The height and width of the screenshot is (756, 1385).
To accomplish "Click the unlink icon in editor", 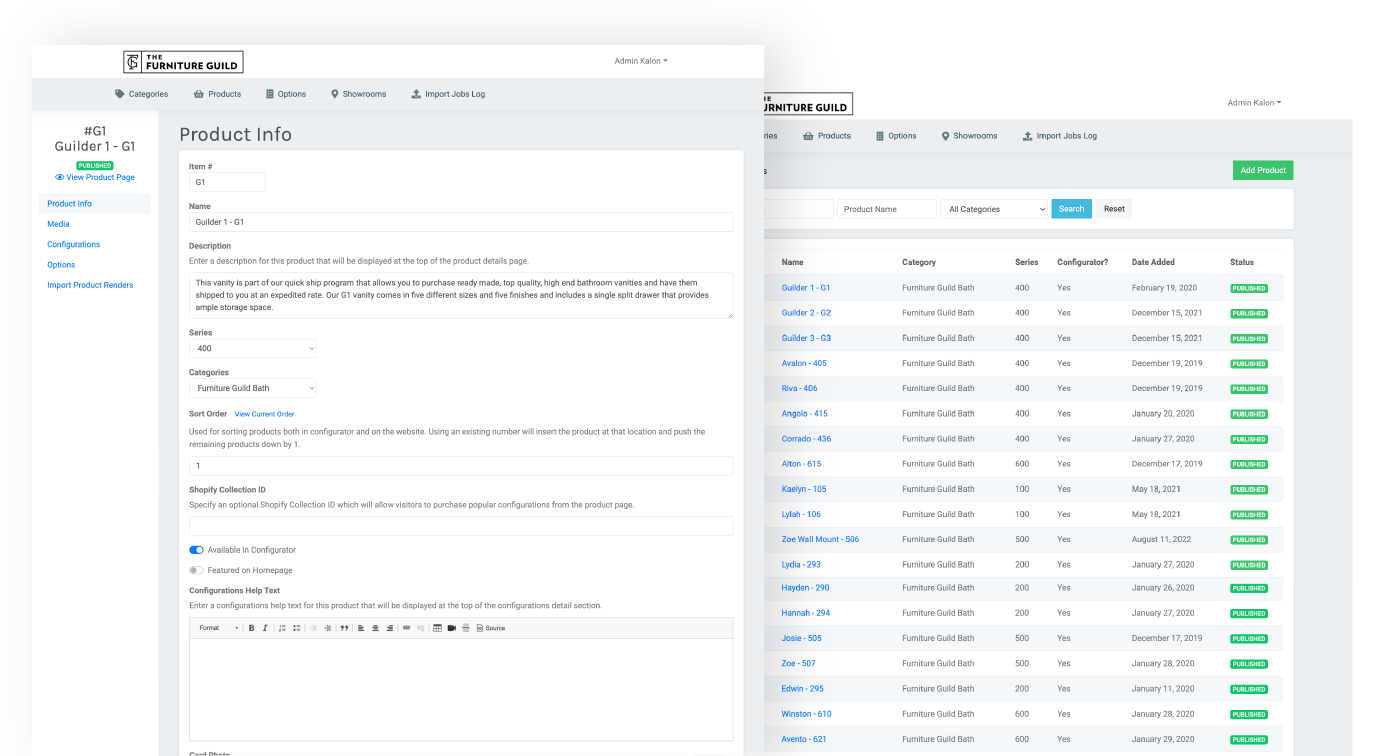I will [421, 628].
